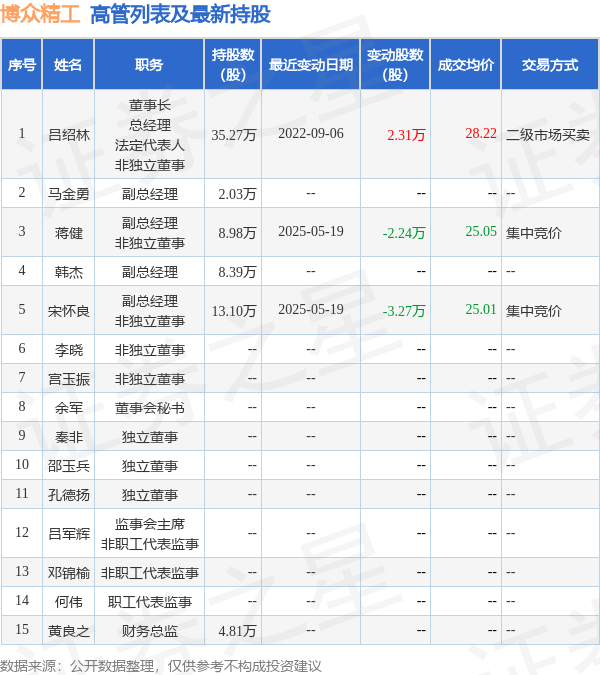Select the name 宋怀良
This screenshot has width=600, height=675.
(x=69, y=311)
